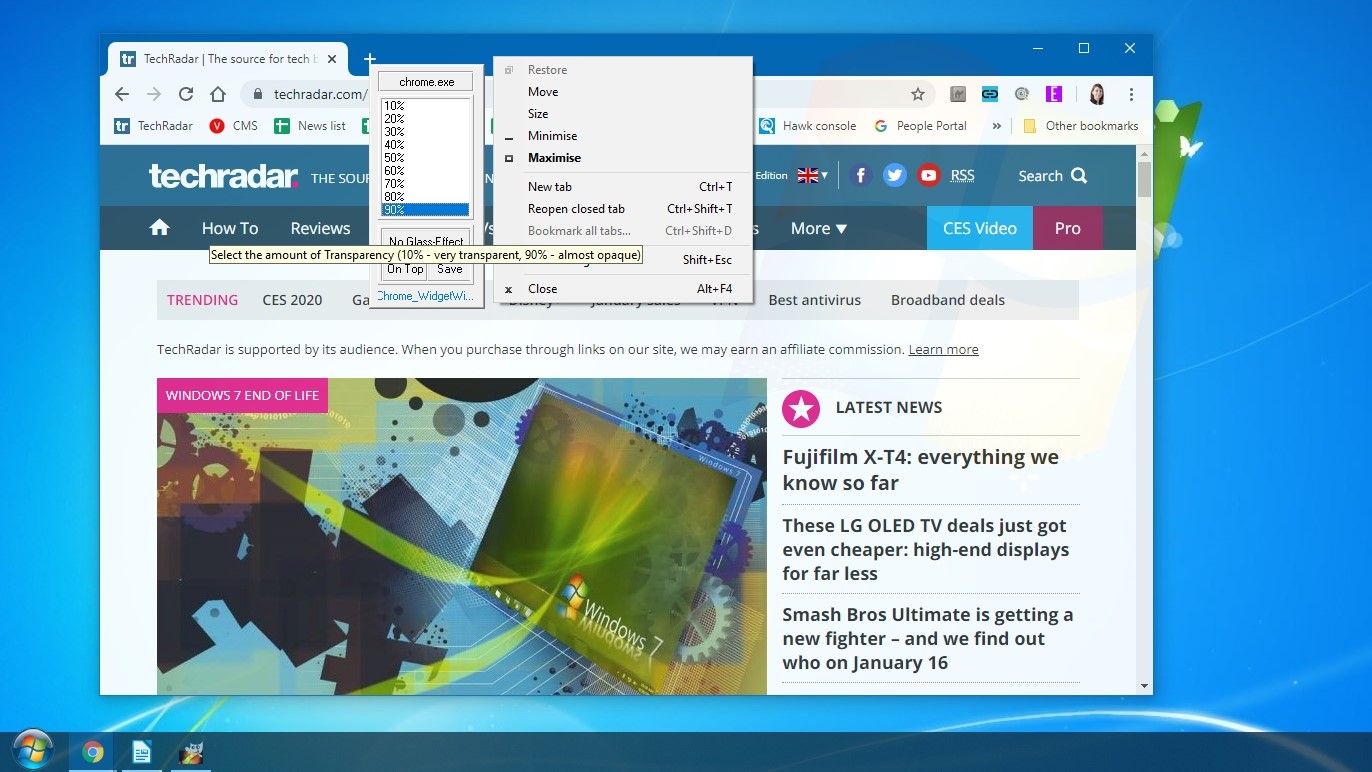Select 30% transparency in the list
The height and width of the screenshot is (772, 1372).
(425, 132)
